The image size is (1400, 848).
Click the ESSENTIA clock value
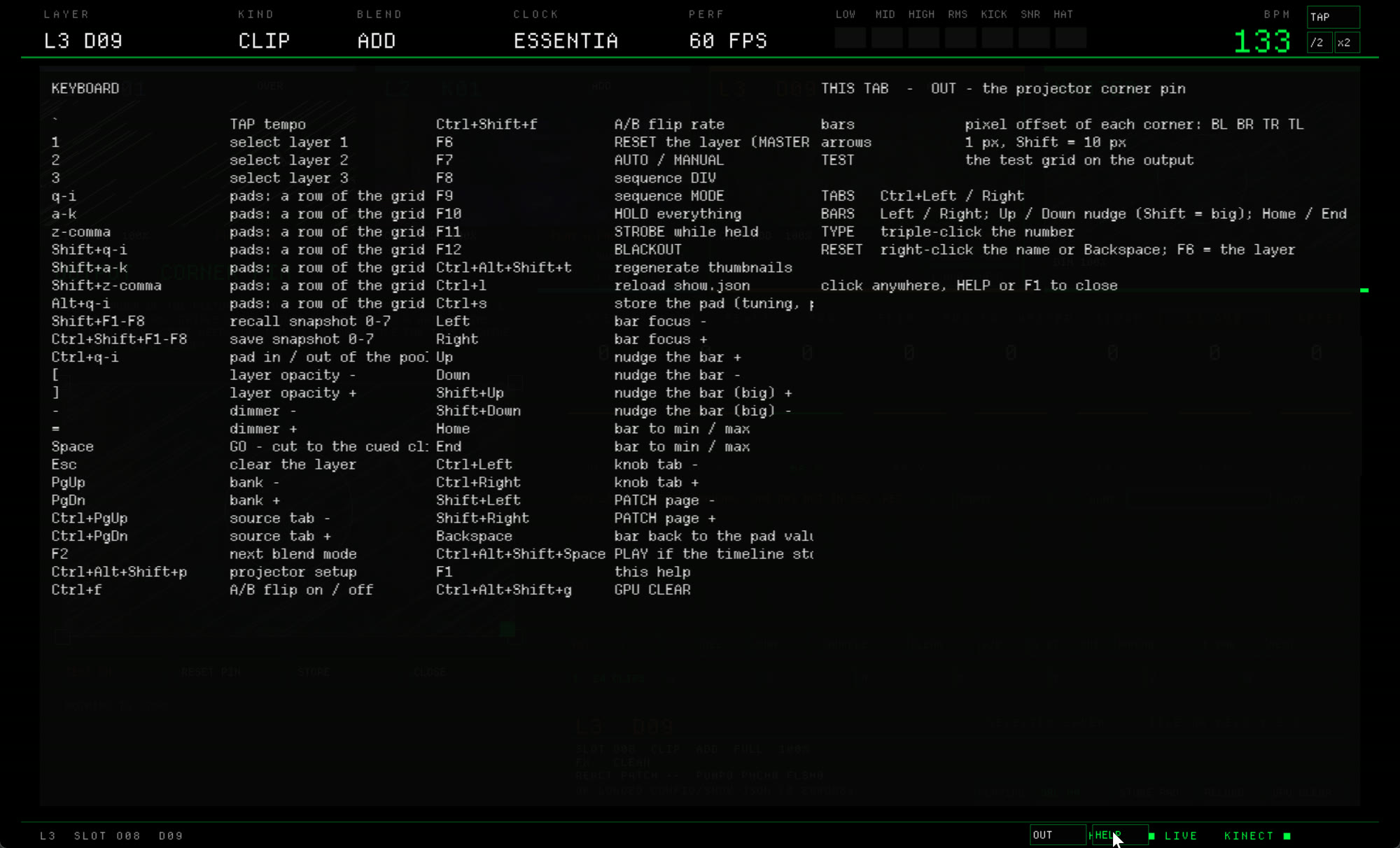click(566, 41)
